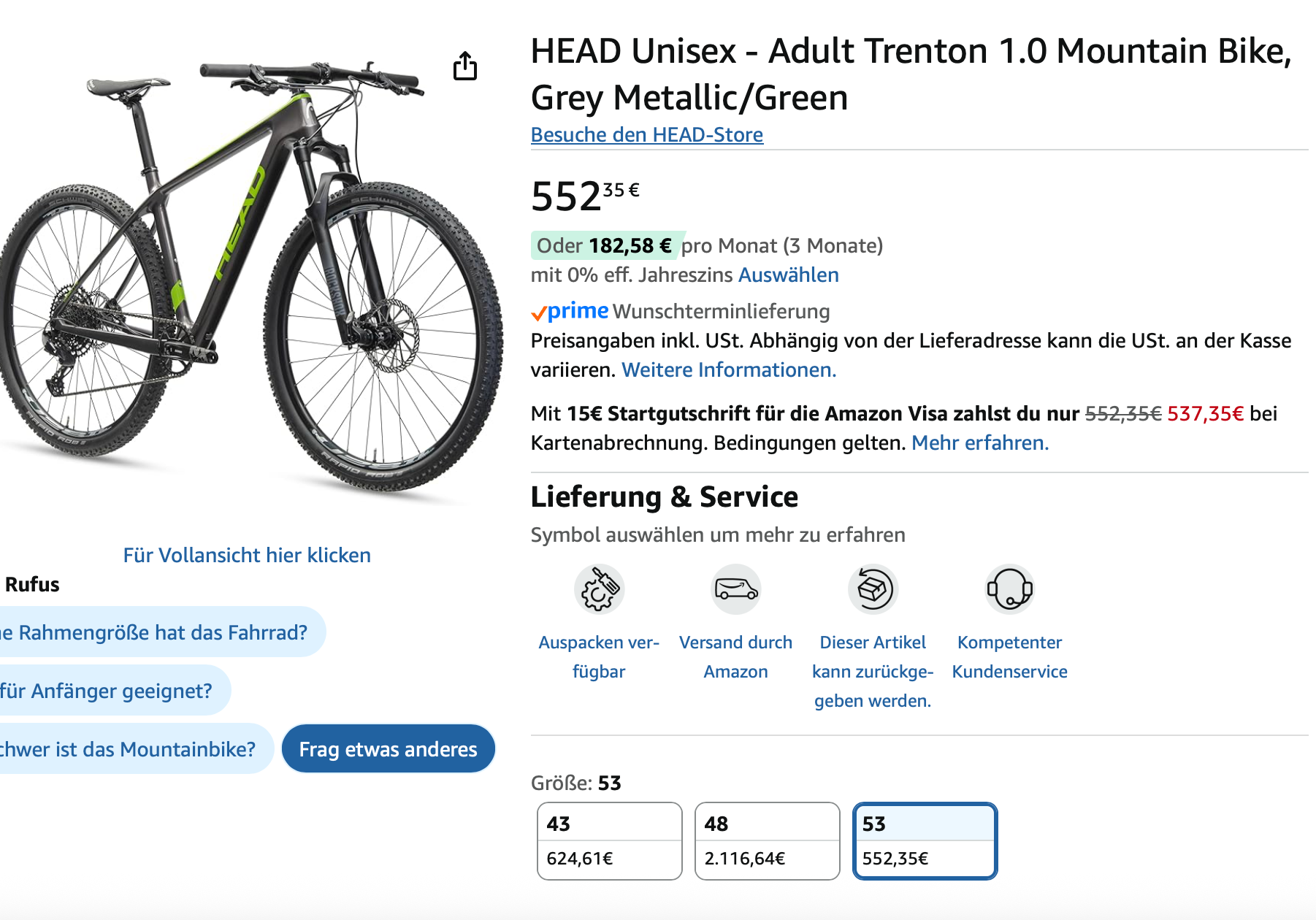Click Auswählen for monthly installments
Viewport: 1316px width, 920px height.
[788, 275]
